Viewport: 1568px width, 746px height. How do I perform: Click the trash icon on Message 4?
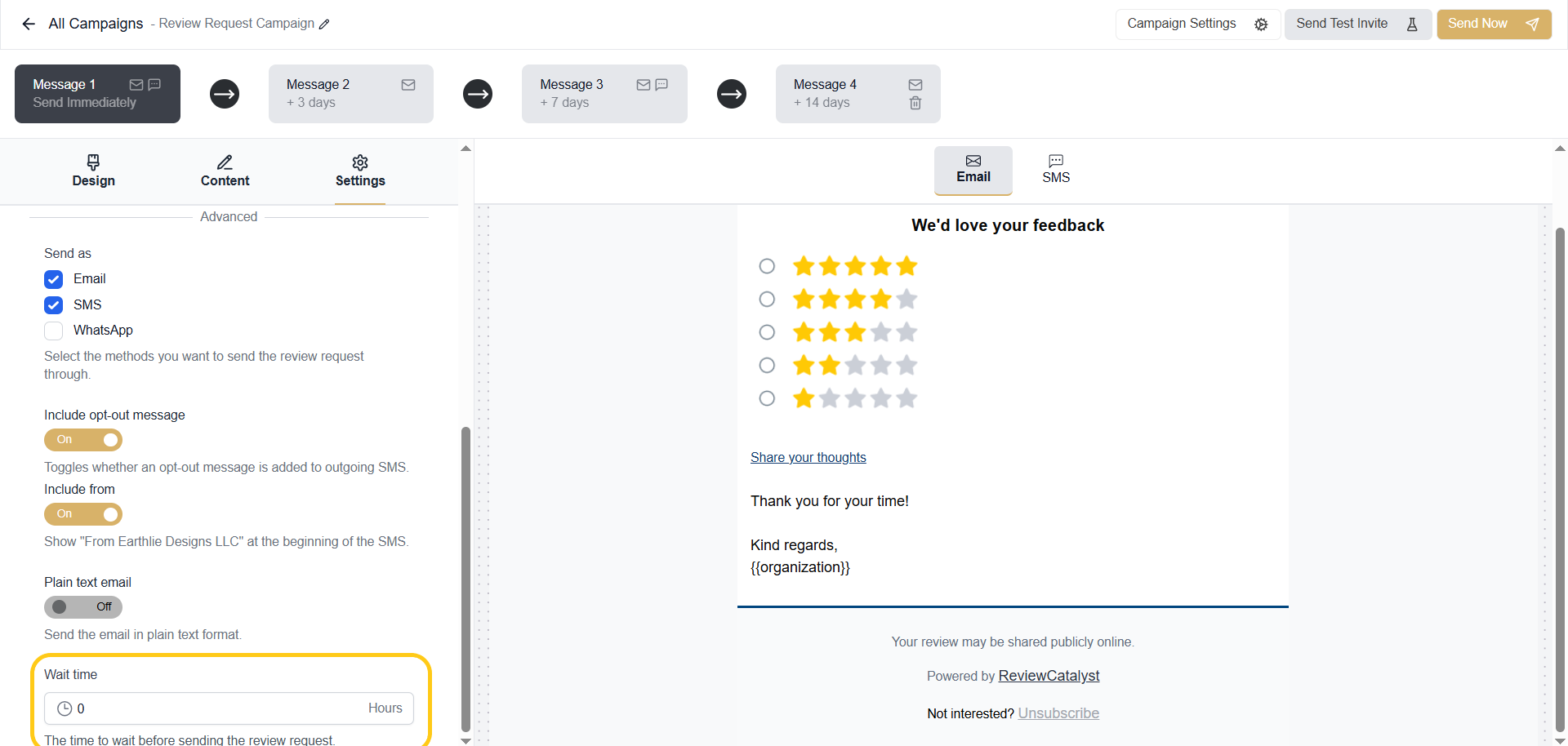pyautogui.click(x=915, y=103)
